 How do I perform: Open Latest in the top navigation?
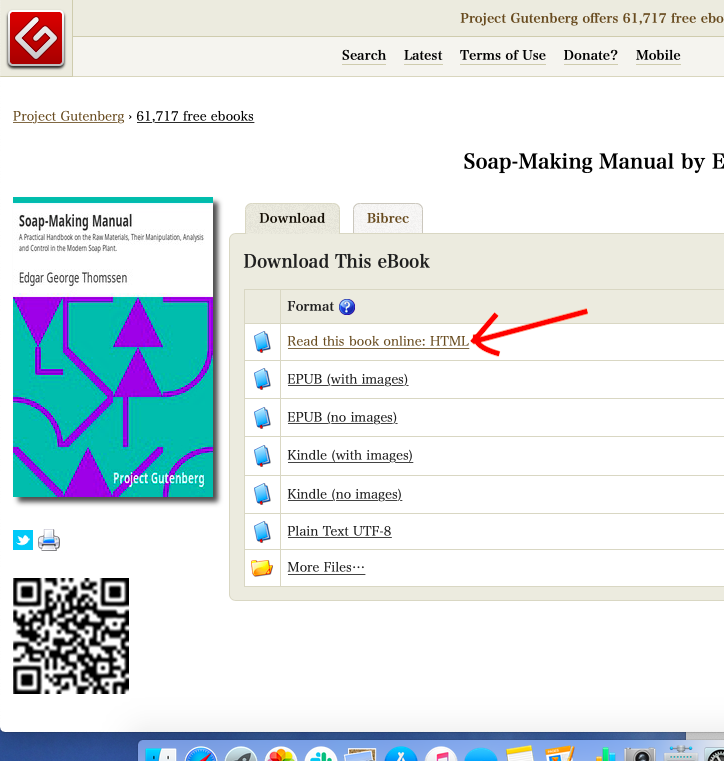[423, 55]
